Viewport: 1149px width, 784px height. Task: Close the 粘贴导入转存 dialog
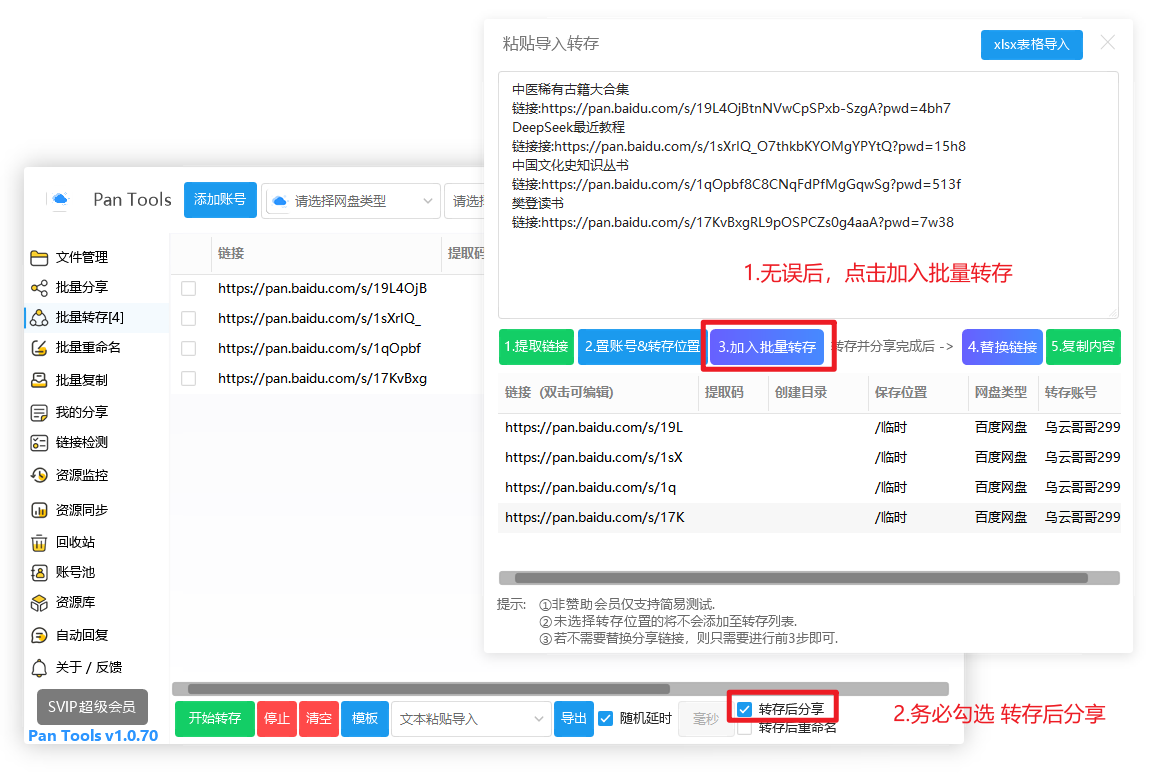coord(1107,42)
